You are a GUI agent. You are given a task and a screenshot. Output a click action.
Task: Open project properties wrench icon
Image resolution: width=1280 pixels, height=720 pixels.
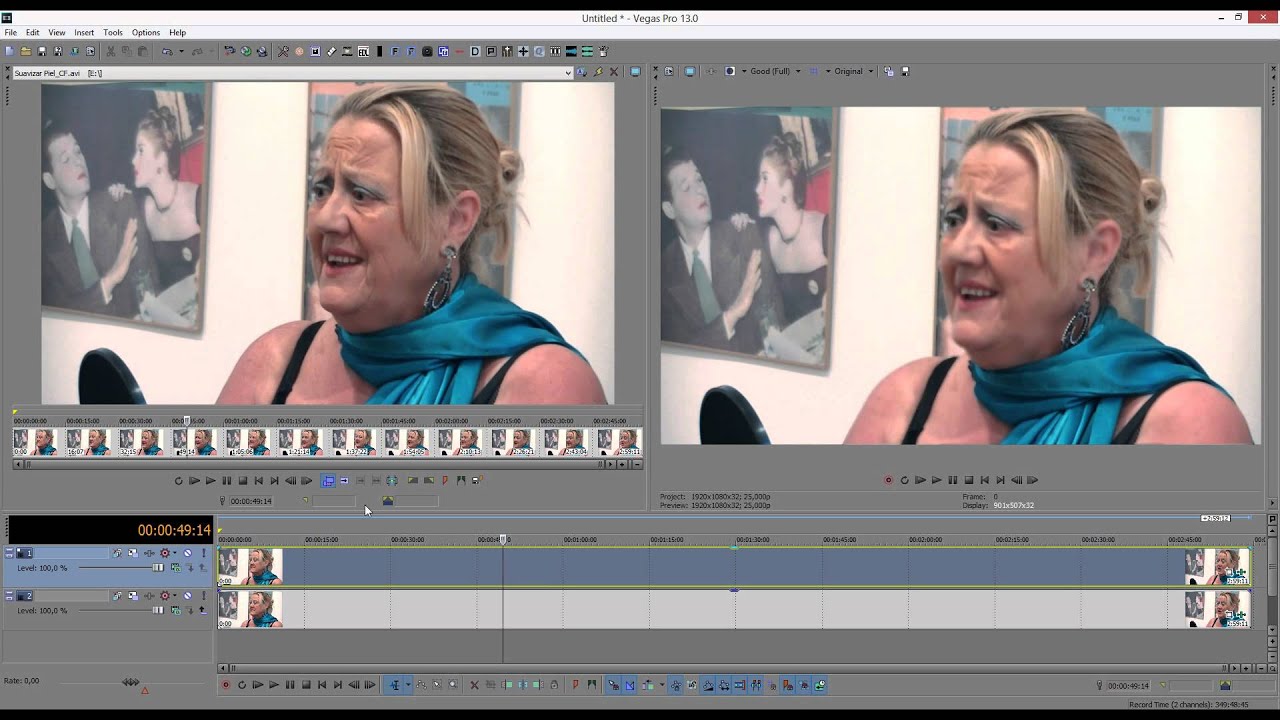[x=283, y=51]
